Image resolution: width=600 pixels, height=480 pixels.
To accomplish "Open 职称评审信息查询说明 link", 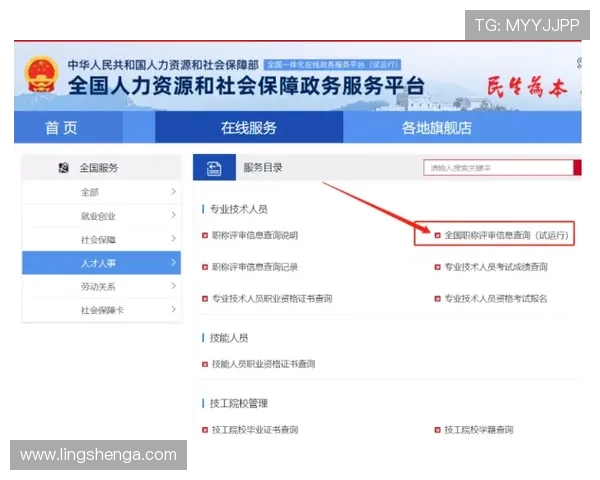I will [255, 235].
